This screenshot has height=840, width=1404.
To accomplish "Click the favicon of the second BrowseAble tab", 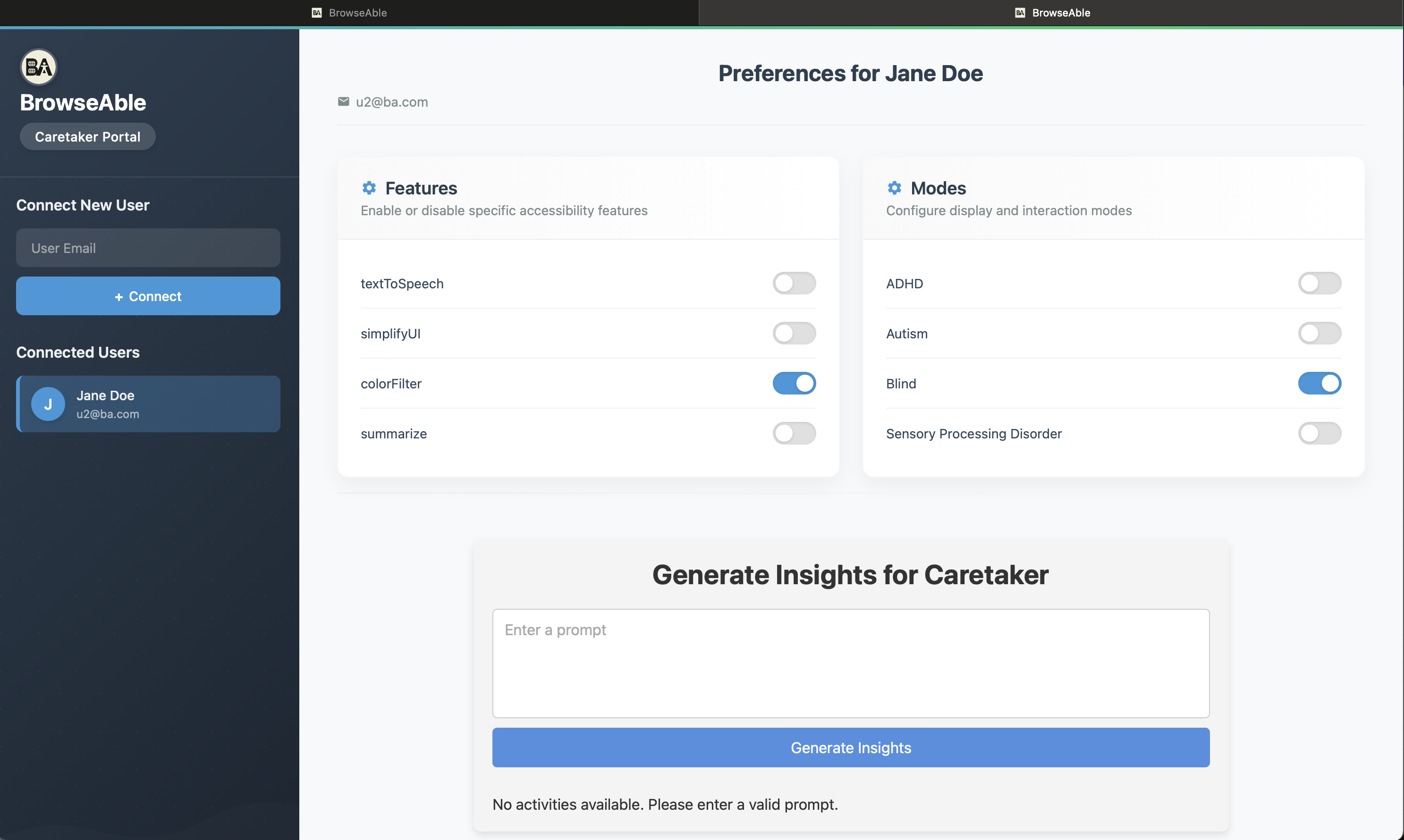I will [x=1020, y=12].
